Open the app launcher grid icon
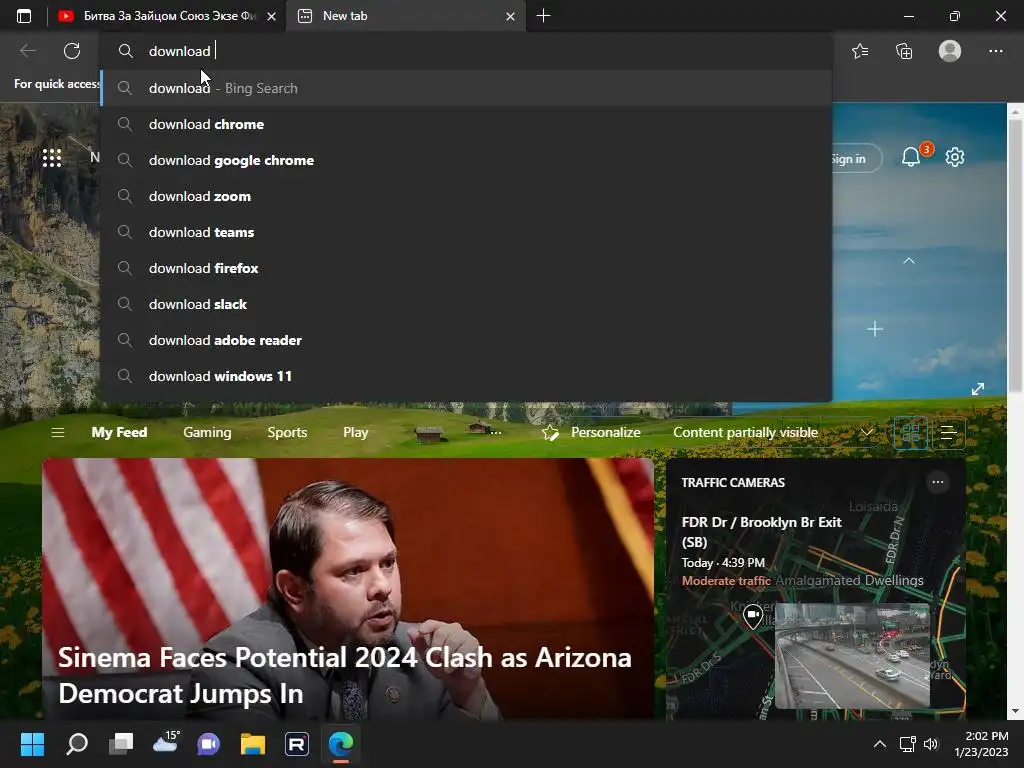This screenshot has height=768, width=1024. point(52,157)
